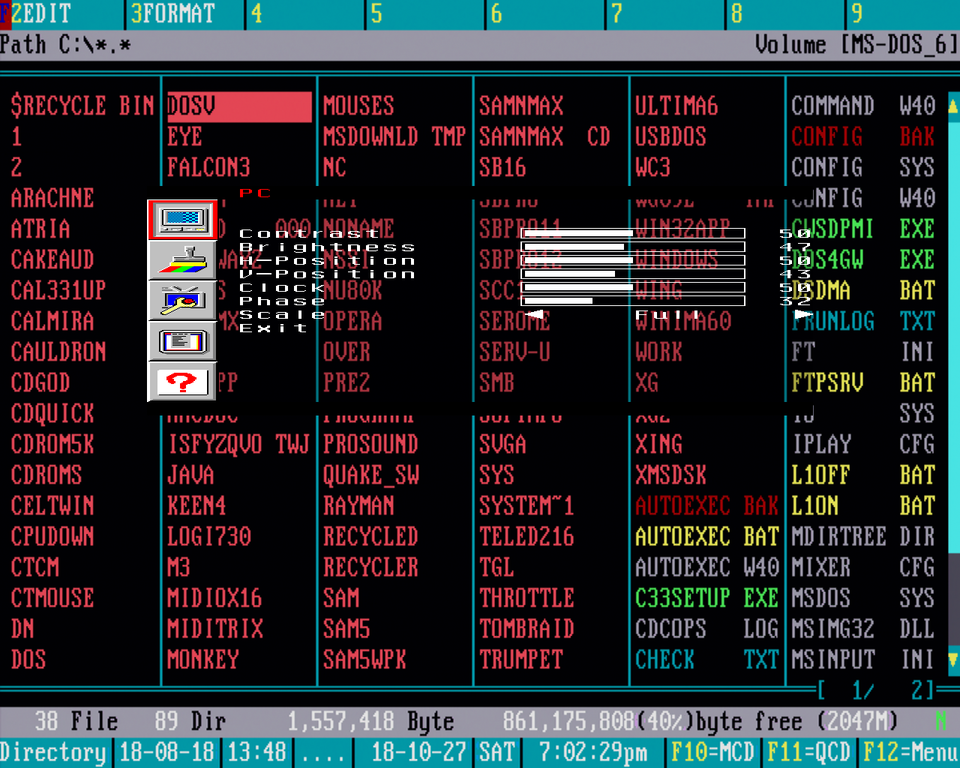Select the C33SETUP EXE file
Image resolution: width=960 pixels, height=768 pixels.
click(x=707, y=598)
